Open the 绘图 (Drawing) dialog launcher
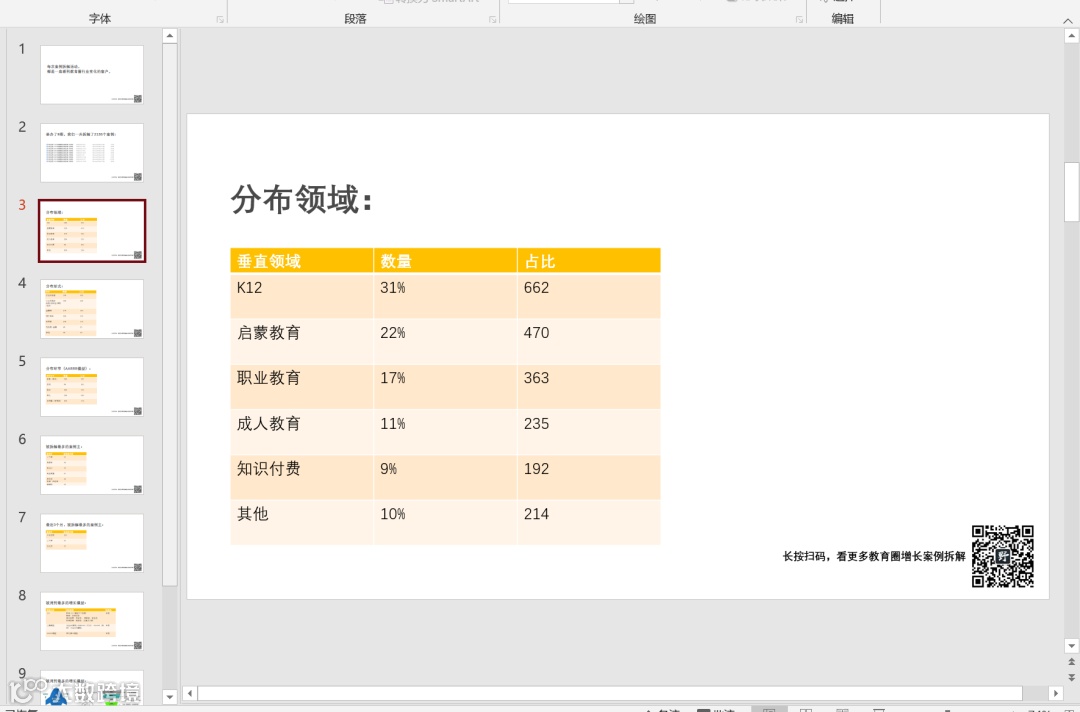 point(799,19)
